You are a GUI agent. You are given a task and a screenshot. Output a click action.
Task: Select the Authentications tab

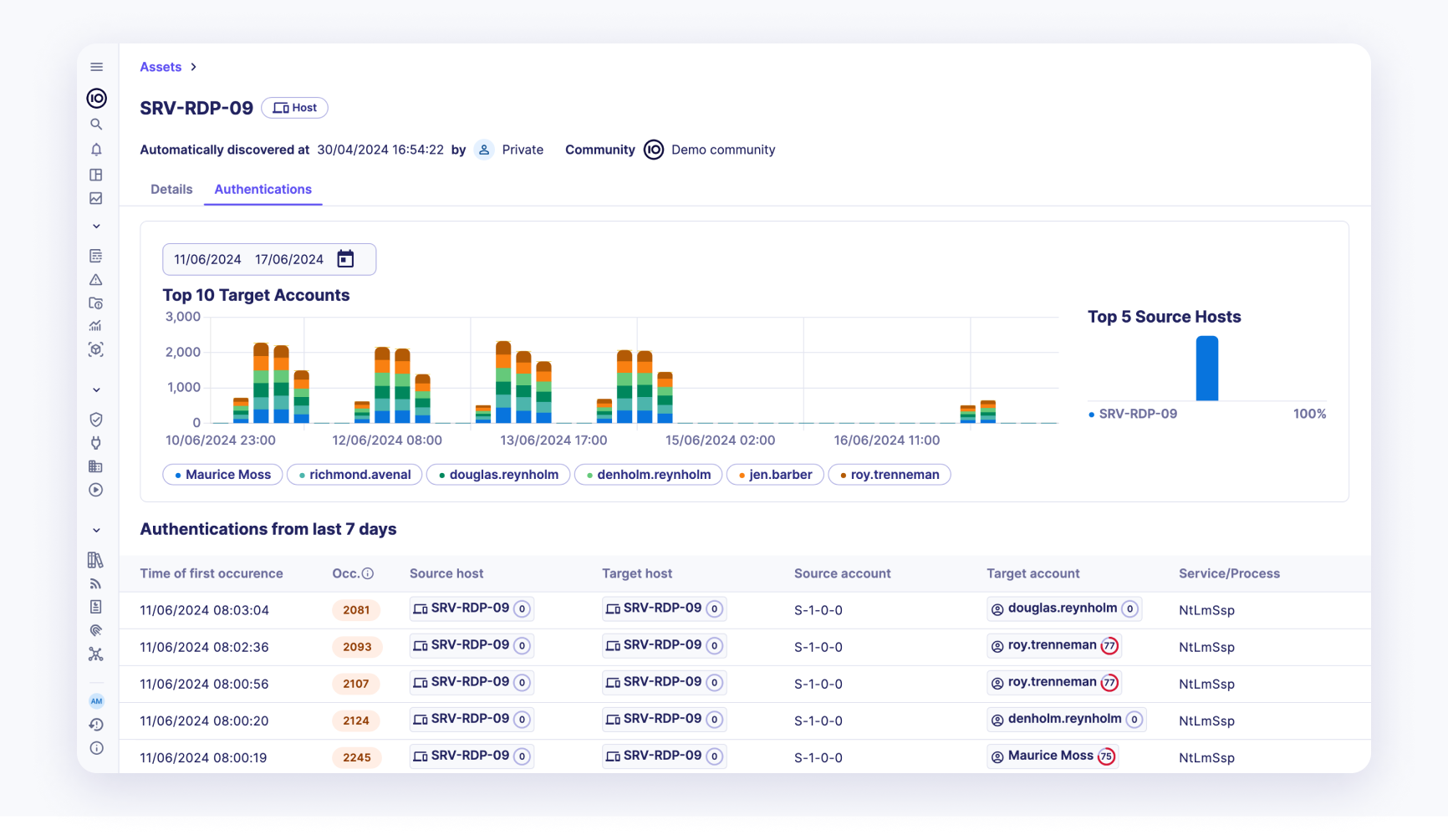[263, 190]
